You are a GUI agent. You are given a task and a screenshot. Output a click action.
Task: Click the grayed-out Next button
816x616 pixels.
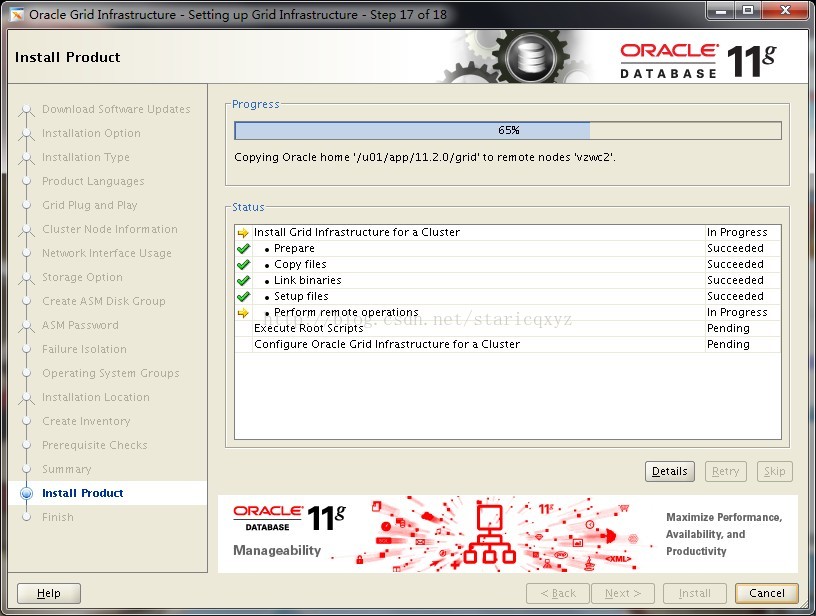[x=622, y=593]
